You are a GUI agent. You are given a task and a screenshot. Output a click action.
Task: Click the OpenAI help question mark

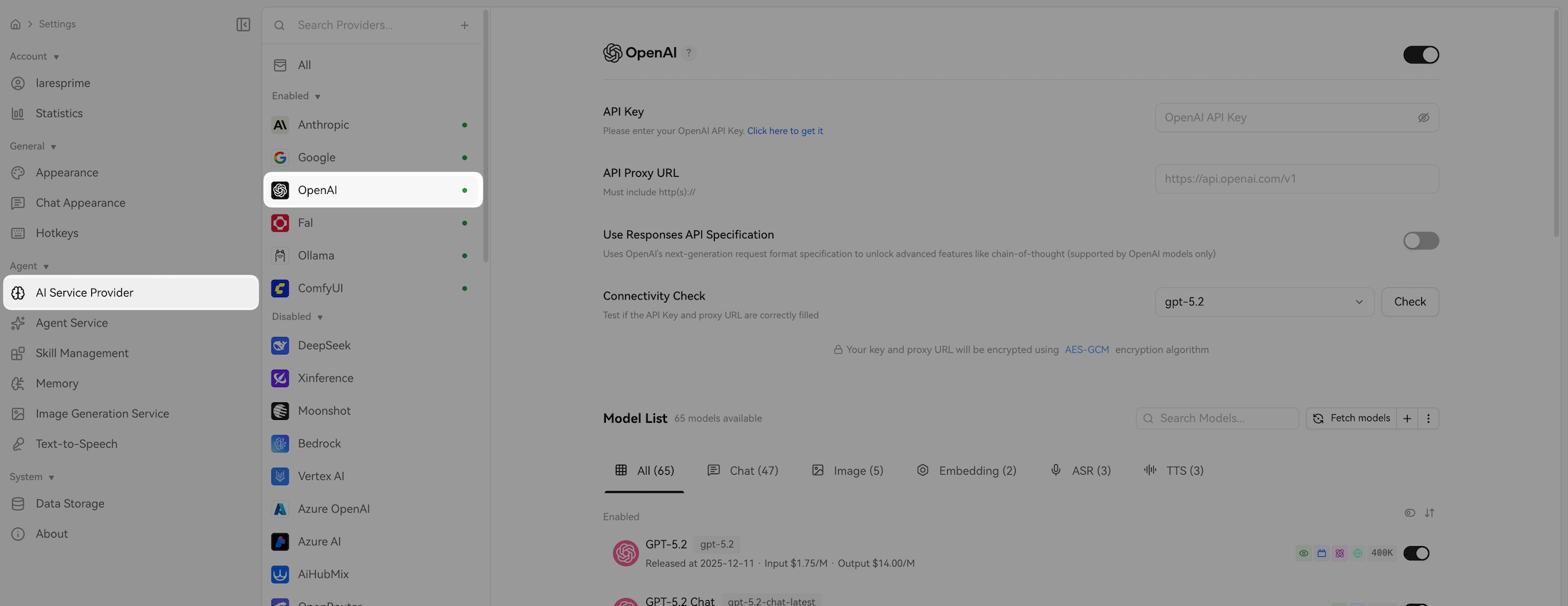tap(688, 53)
